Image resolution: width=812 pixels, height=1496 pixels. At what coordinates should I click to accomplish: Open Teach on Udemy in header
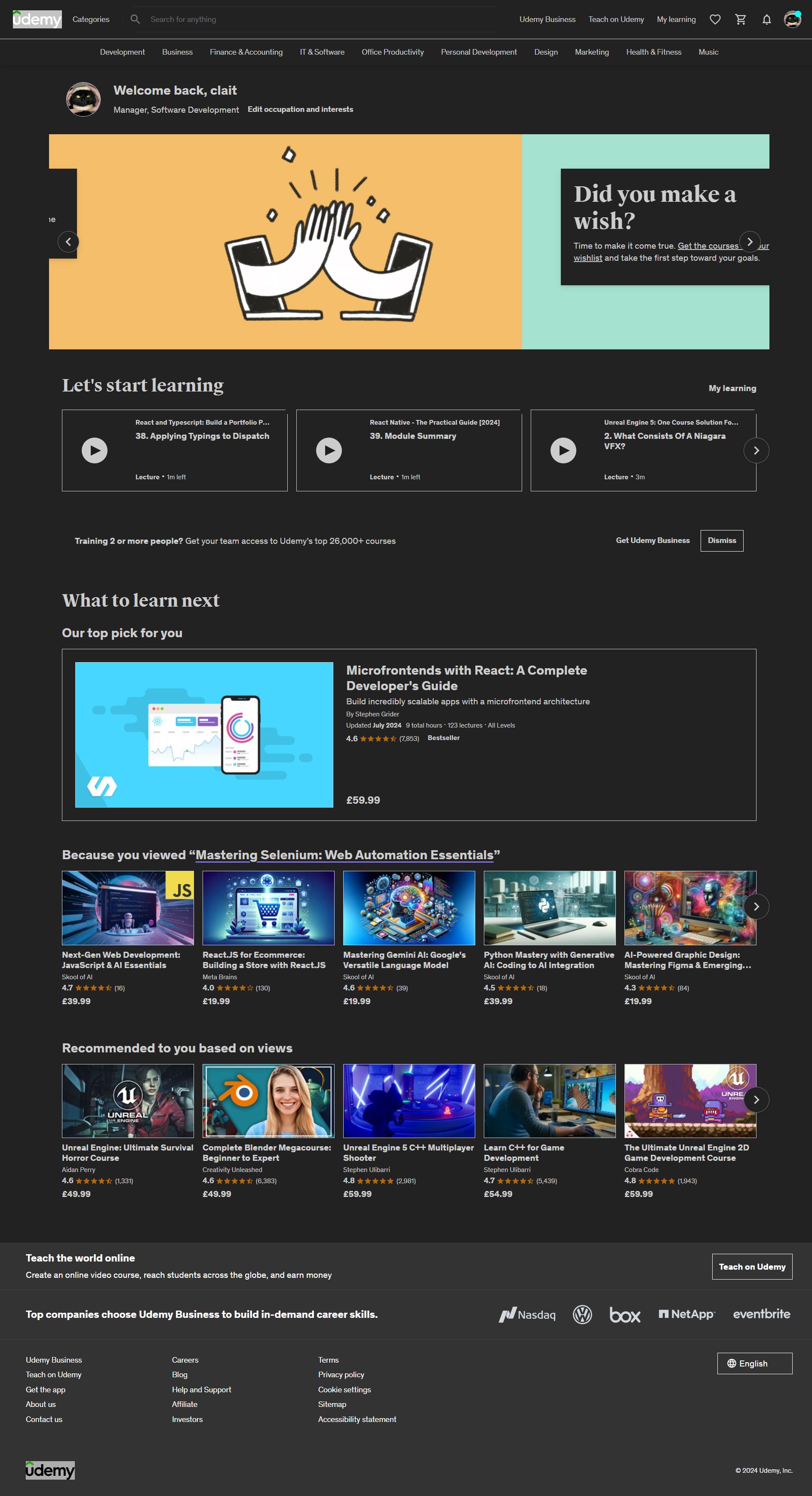(616, 19)
